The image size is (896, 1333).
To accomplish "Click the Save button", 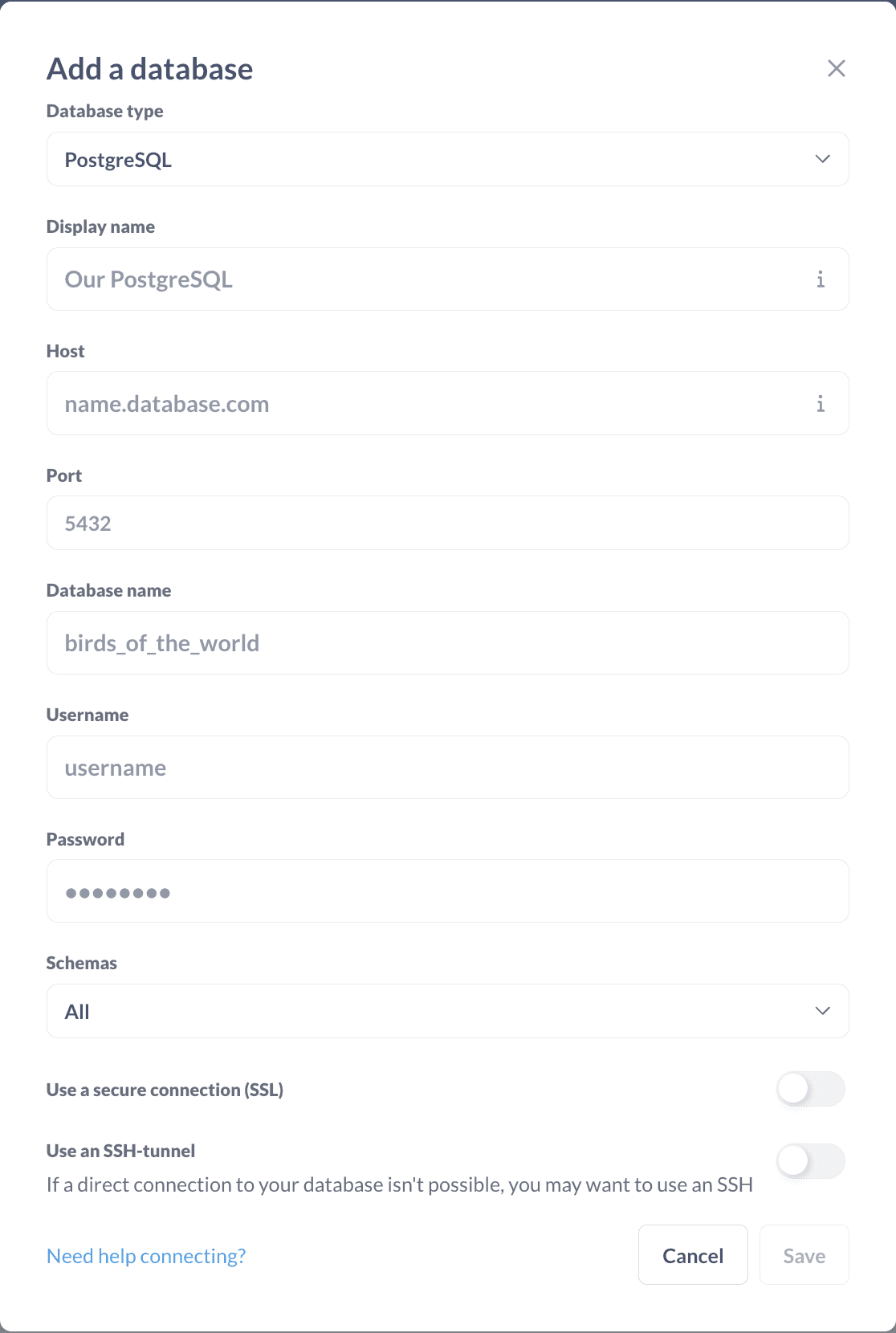I will 804,1255.
